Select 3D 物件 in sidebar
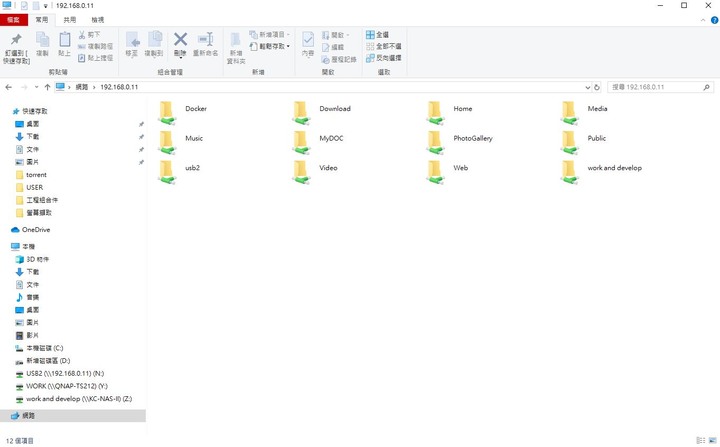Viewport: 720px width, 447px height. click(32, 259)
